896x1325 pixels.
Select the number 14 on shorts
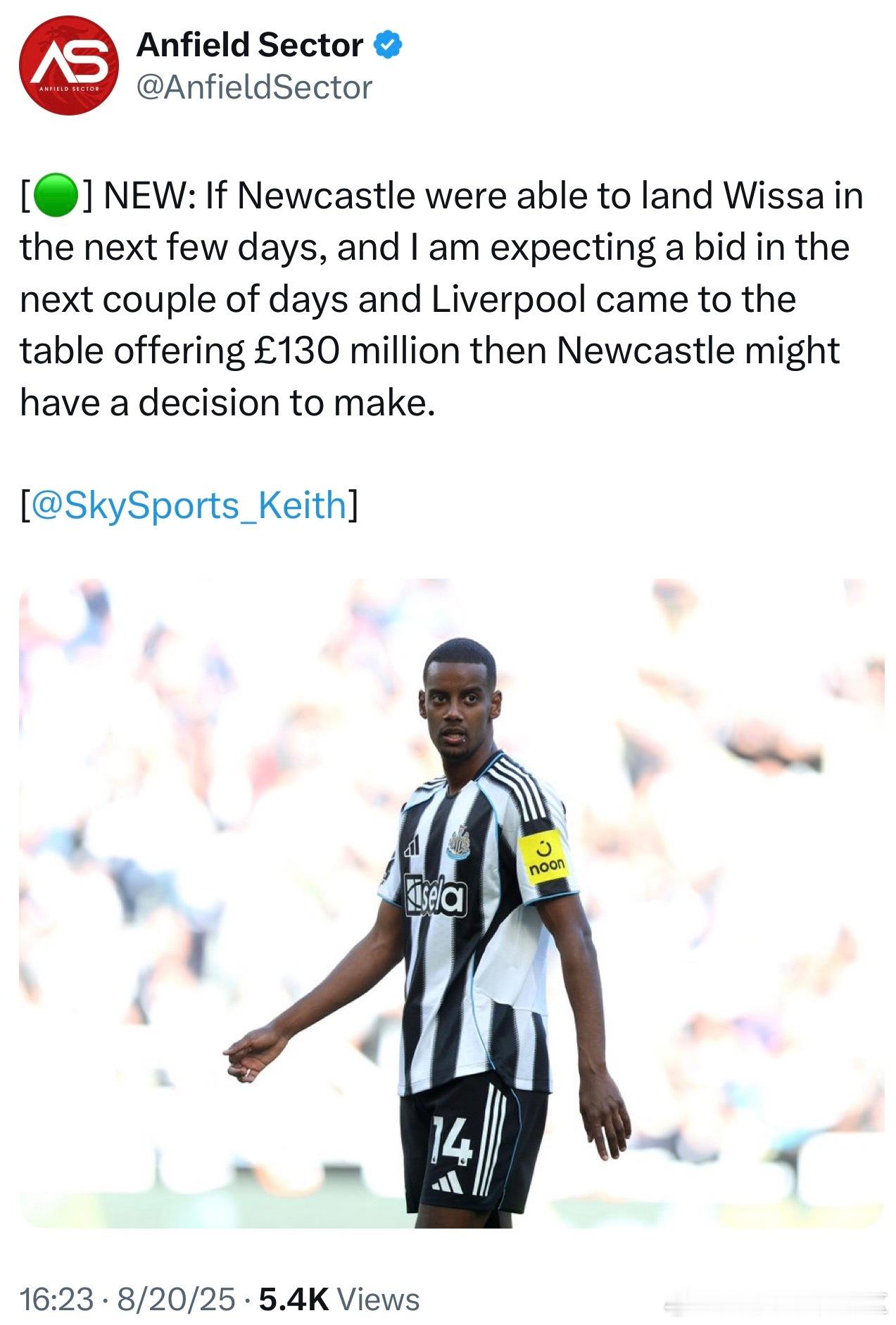click(x=452, y=1140)
